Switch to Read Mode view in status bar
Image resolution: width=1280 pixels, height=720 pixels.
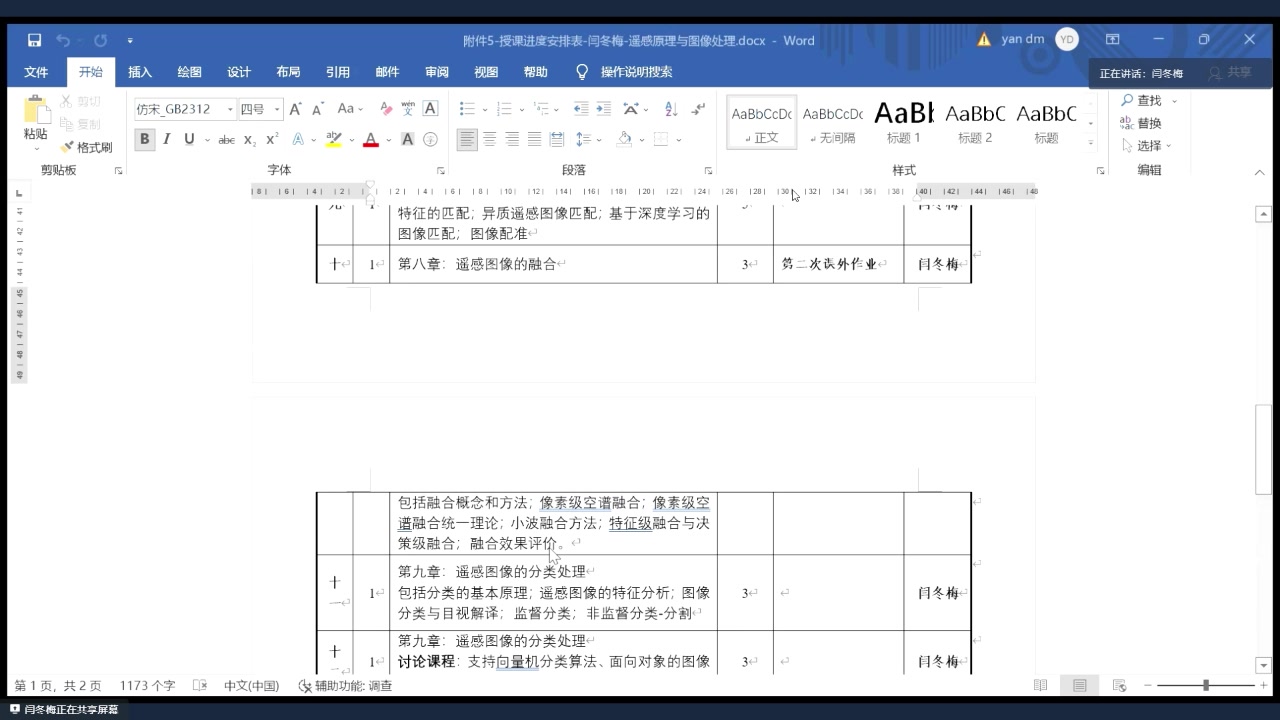tap(1040, 686)
